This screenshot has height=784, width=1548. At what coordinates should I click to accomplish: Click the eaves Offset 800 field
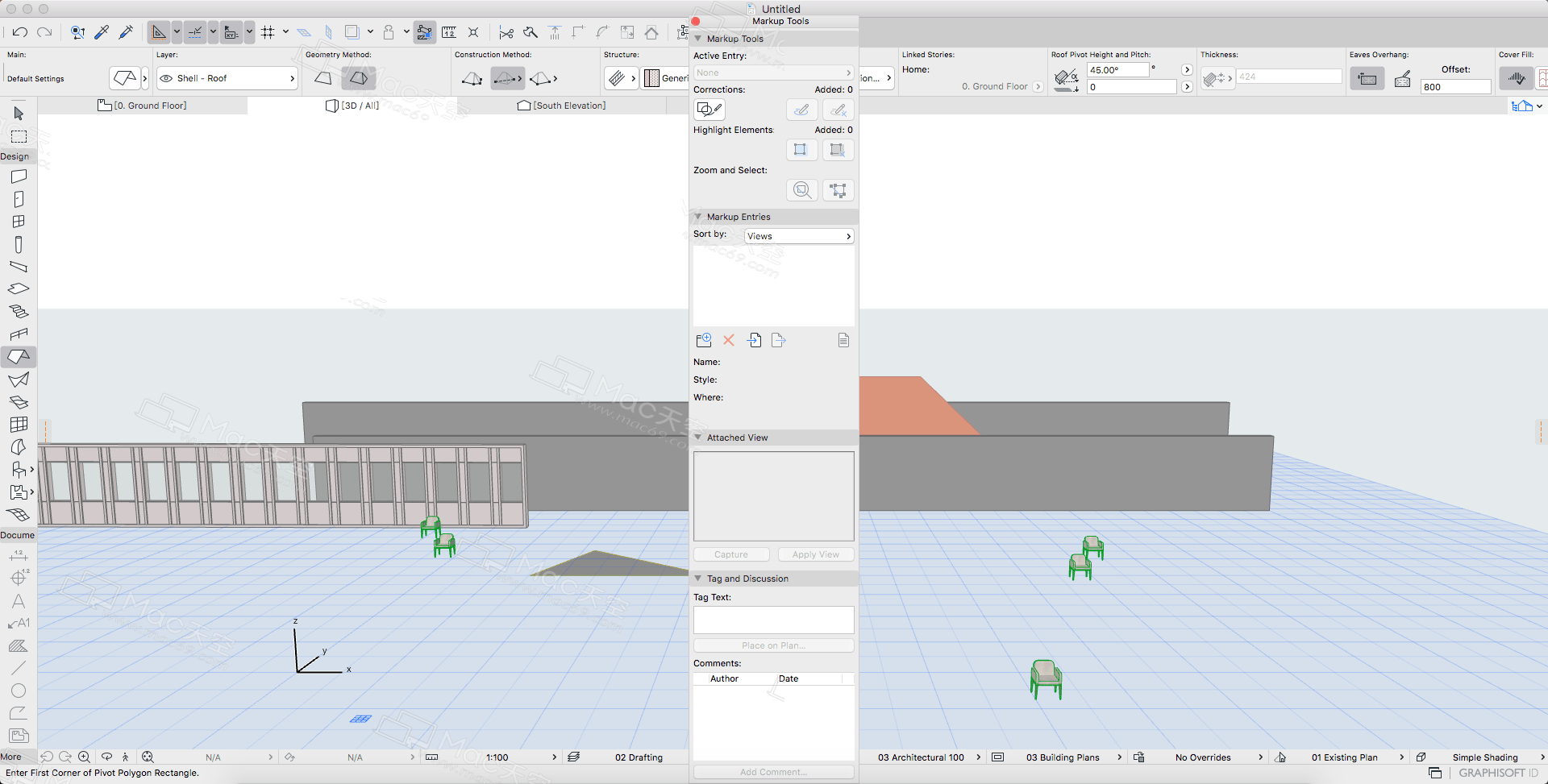pos(1455,87)
